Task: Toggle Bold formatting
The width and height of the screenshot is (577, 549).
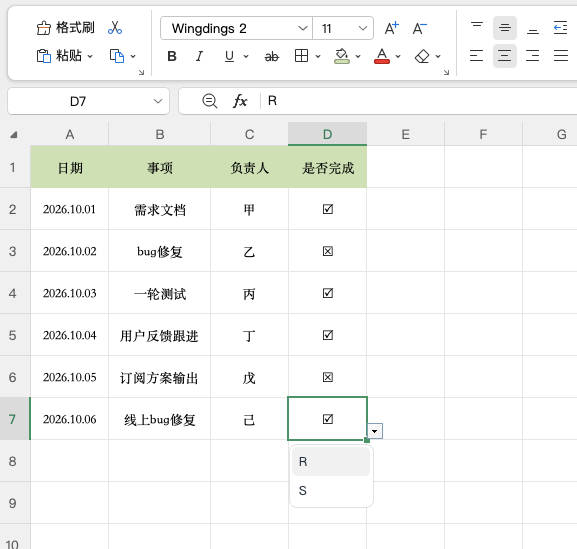Action: [172, 56]
